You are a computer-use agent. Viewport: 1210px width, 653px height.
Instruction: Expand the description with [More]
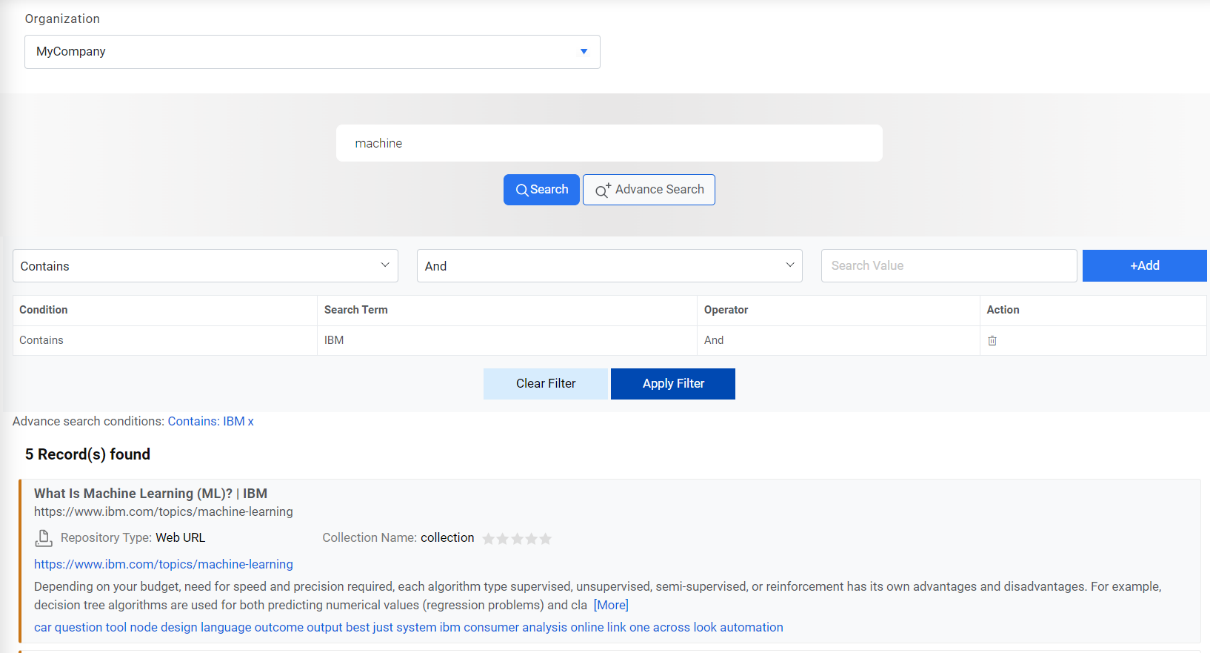(x=611, y=605)
